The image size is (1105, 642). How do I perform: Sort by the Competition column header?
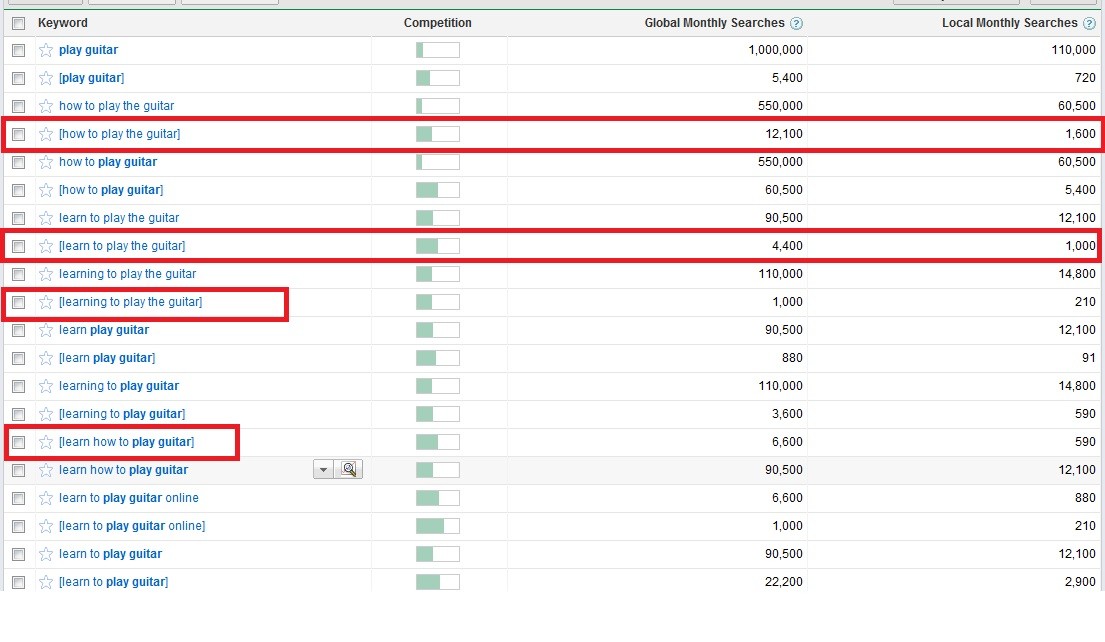[437, 23]
